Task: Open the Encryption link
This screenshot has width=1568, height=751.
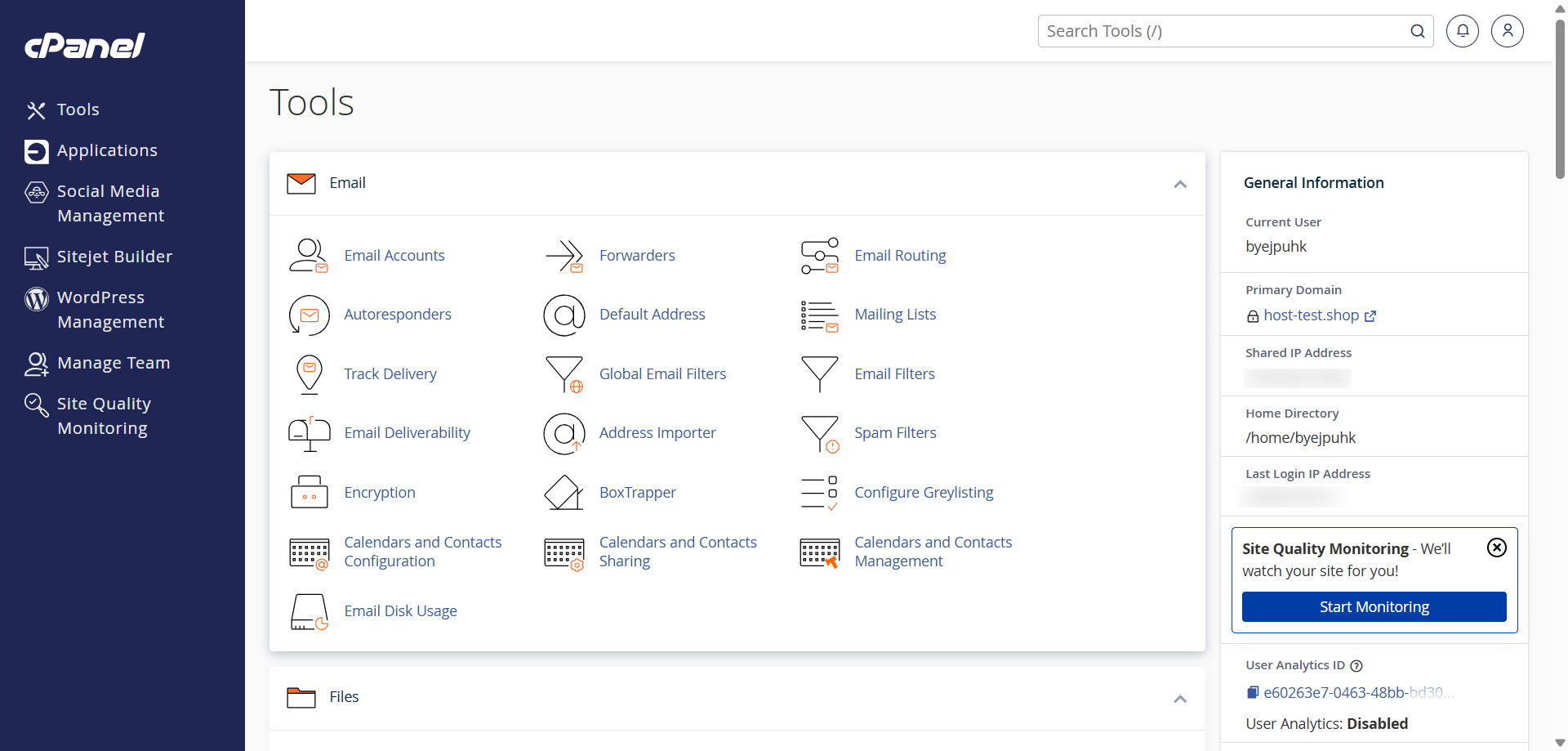Action: [380, 493]
